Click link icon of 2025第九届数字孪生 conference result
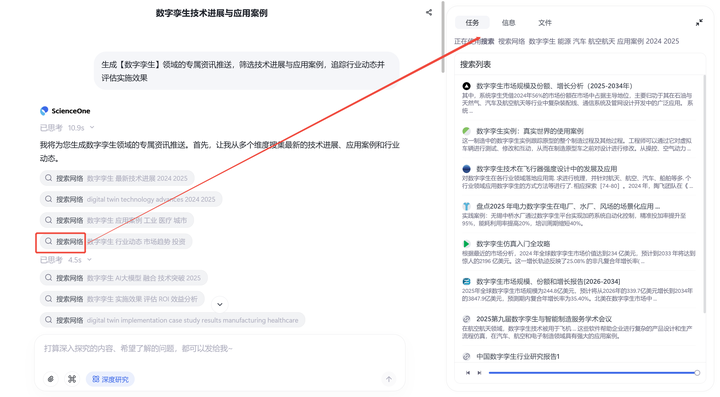The width and height of the screenshot is (720, 397). [466, 319]
